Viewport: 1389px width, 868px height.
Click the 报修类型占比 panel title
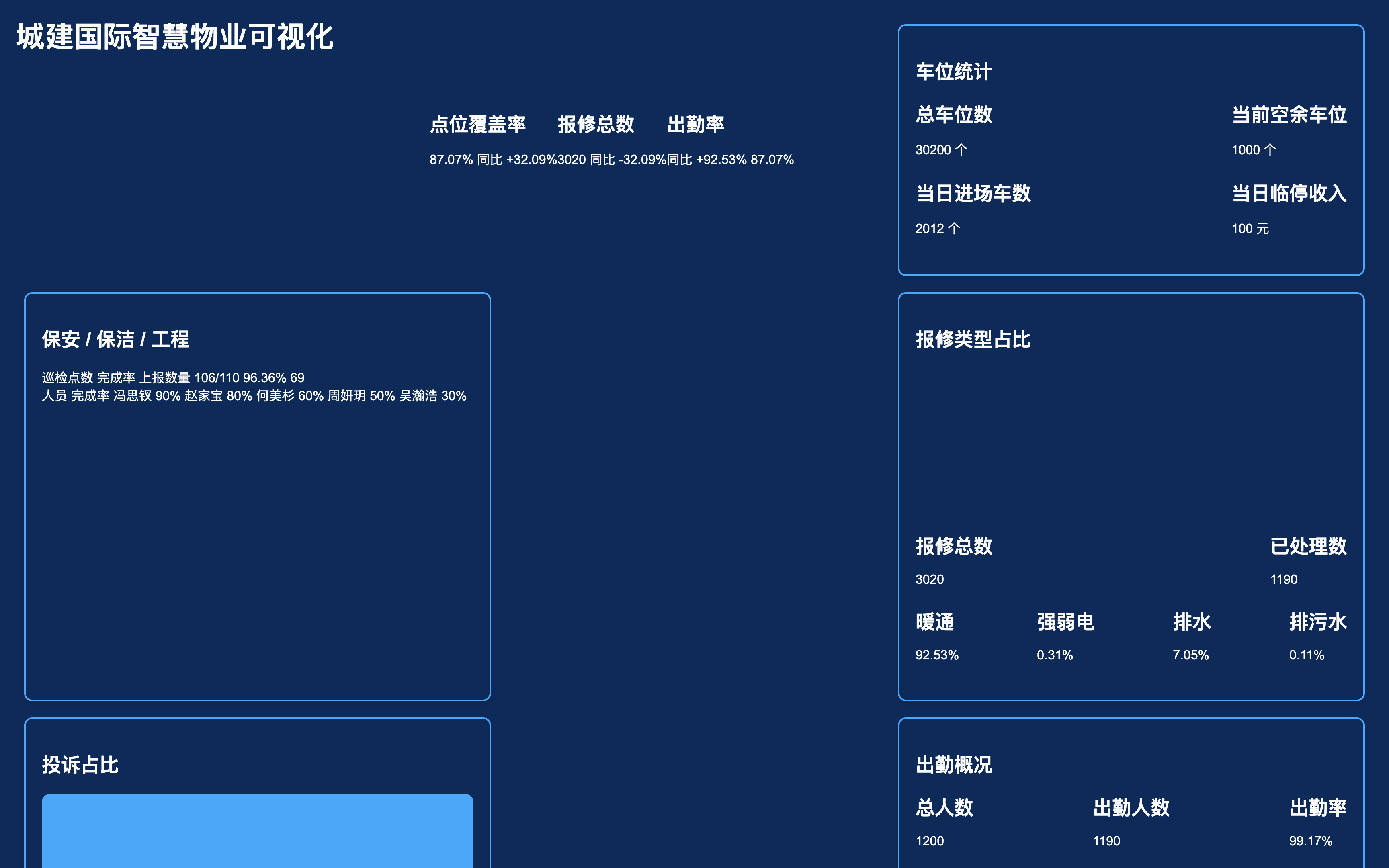pyautogui.click(x=973, y=339)
